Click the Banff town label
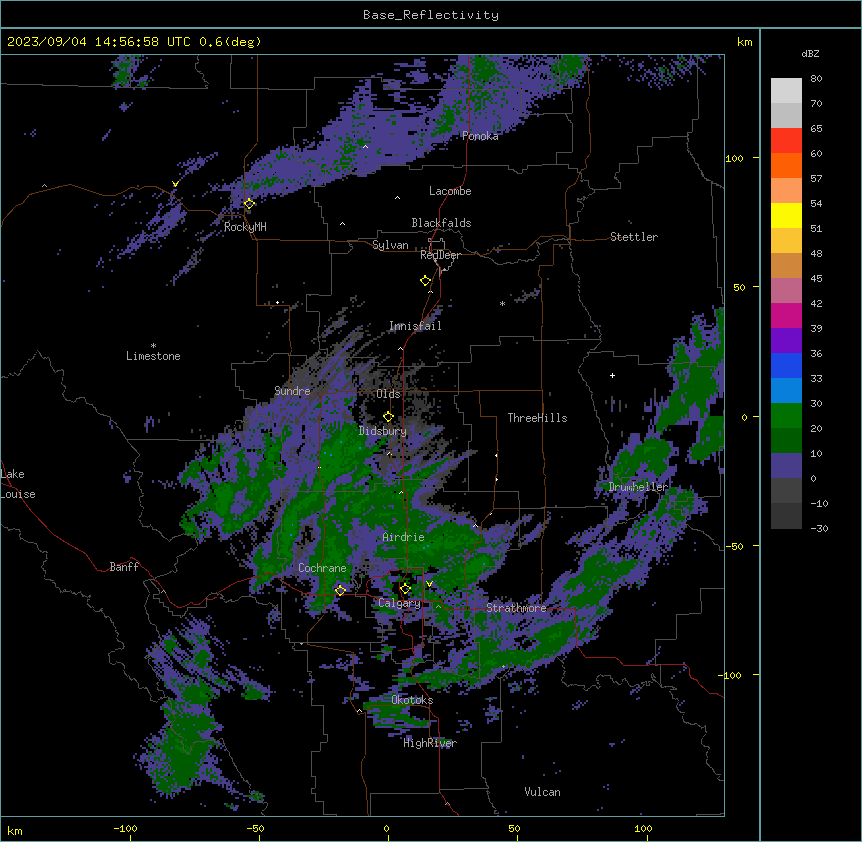 [x=124, y=567]
